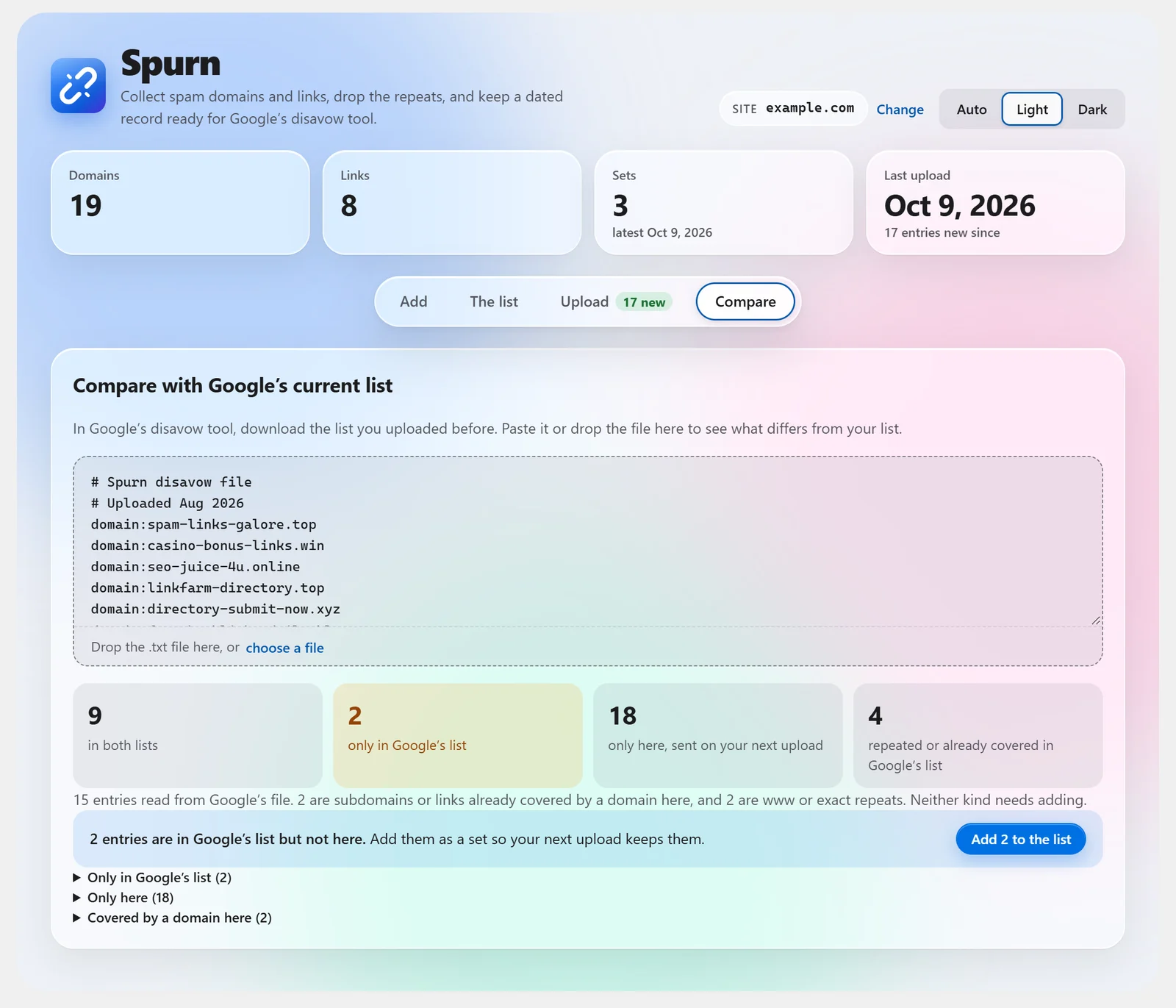Click the 9 in both lists tile

(198, 735)
